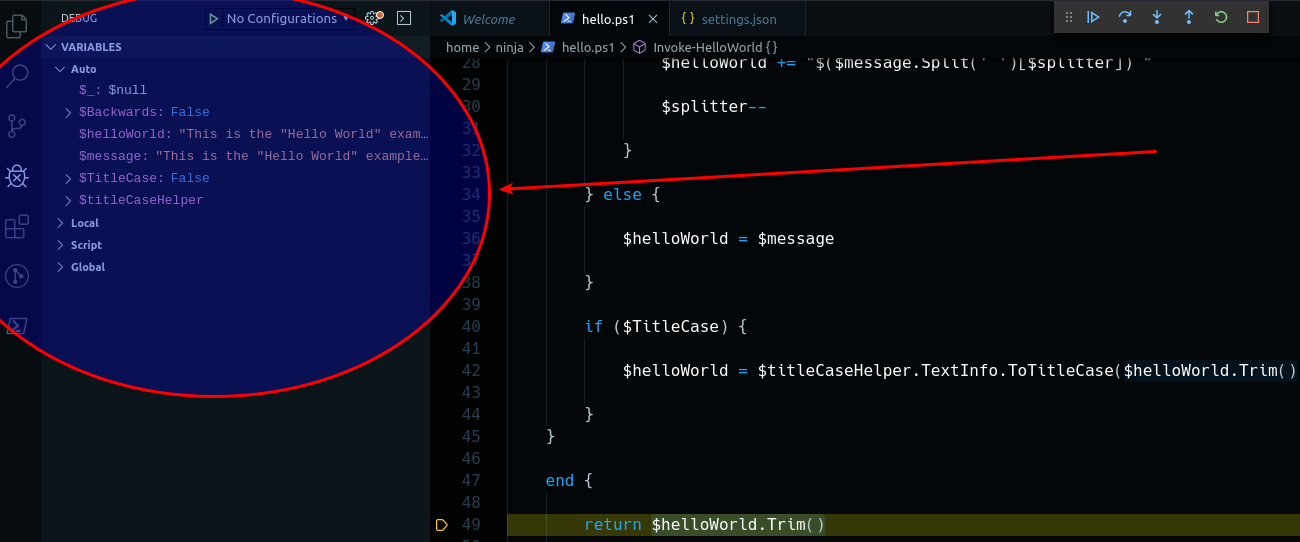Open the Search view in activity bar
Screen dimensions: 1300x542
click(17, 76)
